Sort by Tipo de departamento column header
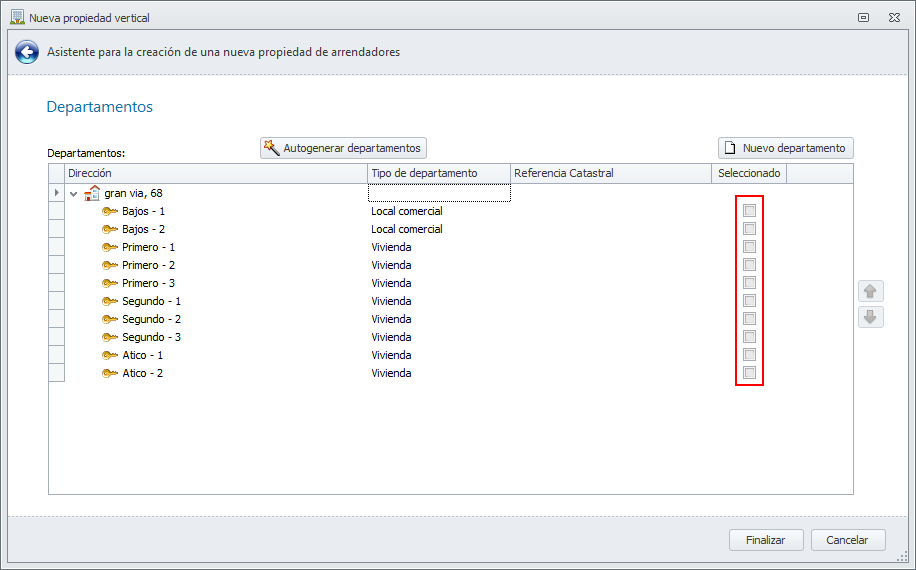Screen dimensions: 916x570 (x=439, y=173)
